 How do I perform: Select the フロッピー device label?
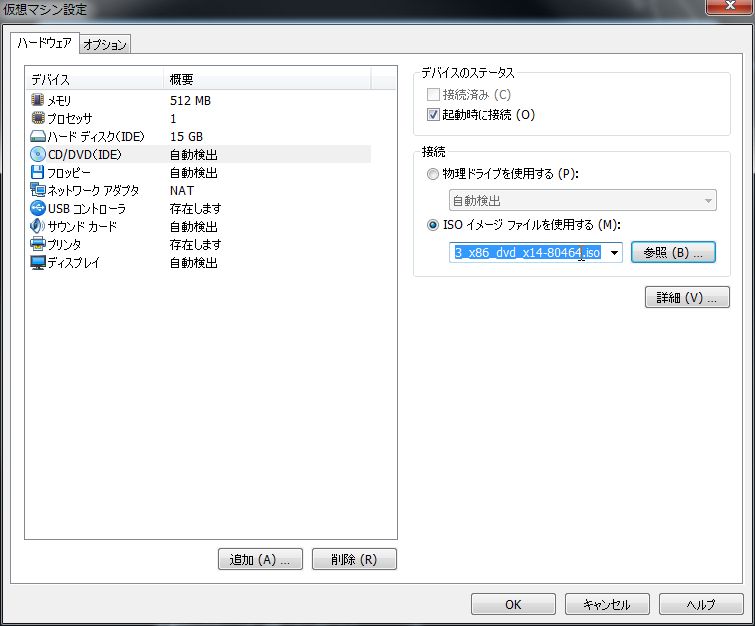[x=69, y=172]
